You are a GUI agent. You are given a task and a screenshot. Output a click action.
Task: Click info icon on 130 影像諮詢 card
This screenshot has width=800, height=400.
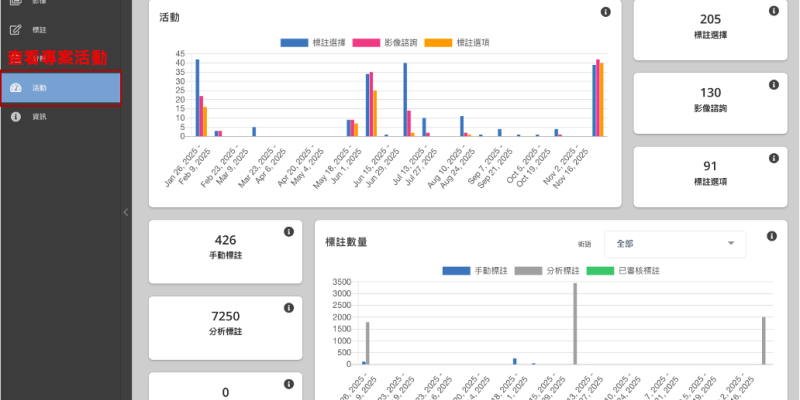(x=773, y=85)
